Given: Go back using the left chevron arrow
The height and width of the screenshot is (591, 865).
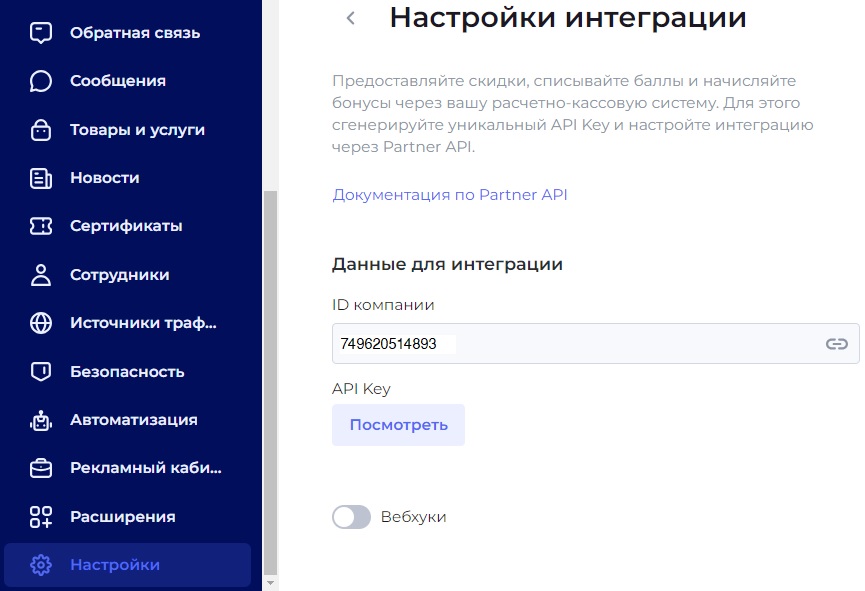Looking at the screenshot, I should tap(350, 18).
